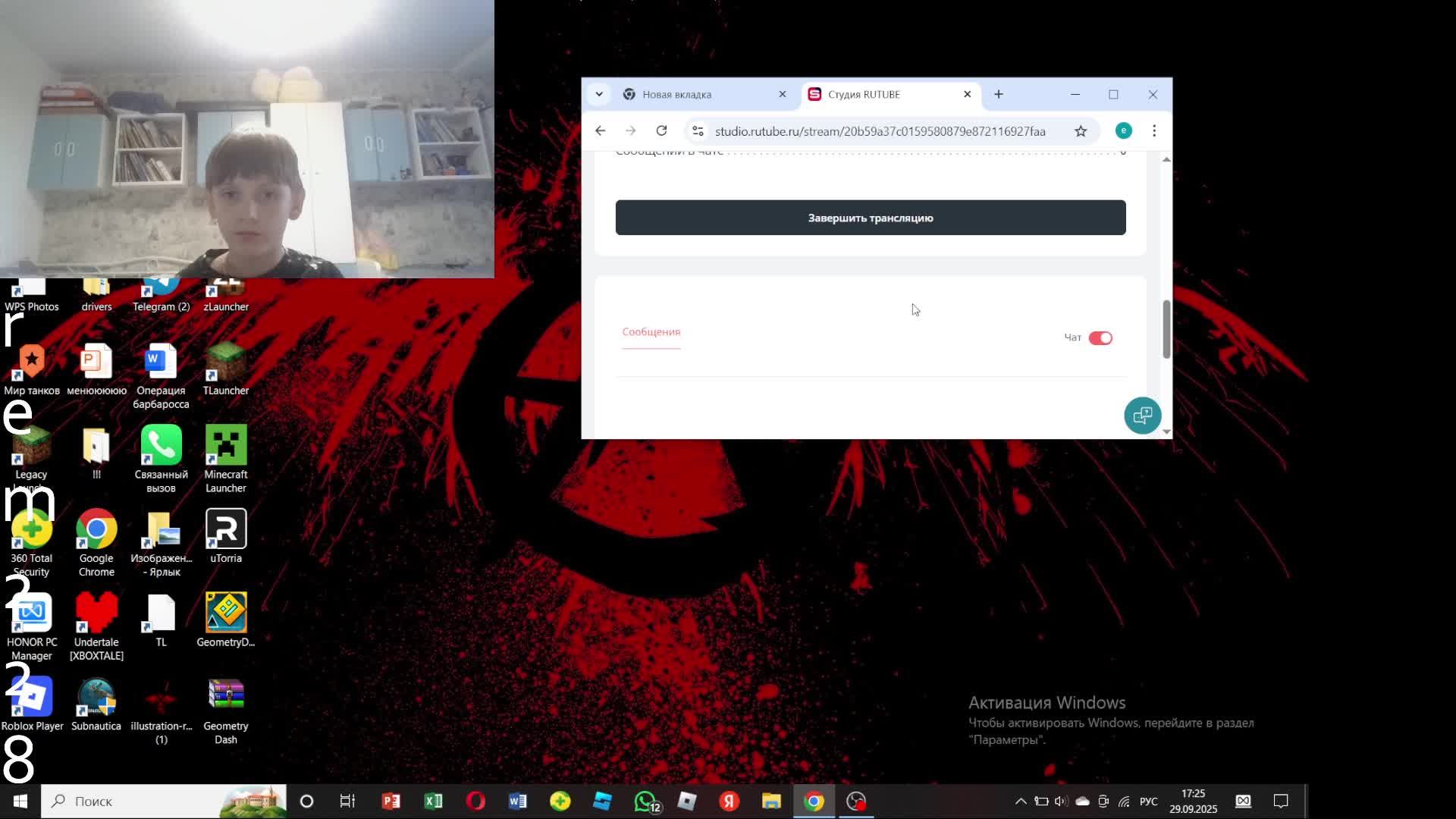Click the RUTUBE support chat bubble icon
Viewport: 1456px width, 819px height.
(x=1142, y=416)
